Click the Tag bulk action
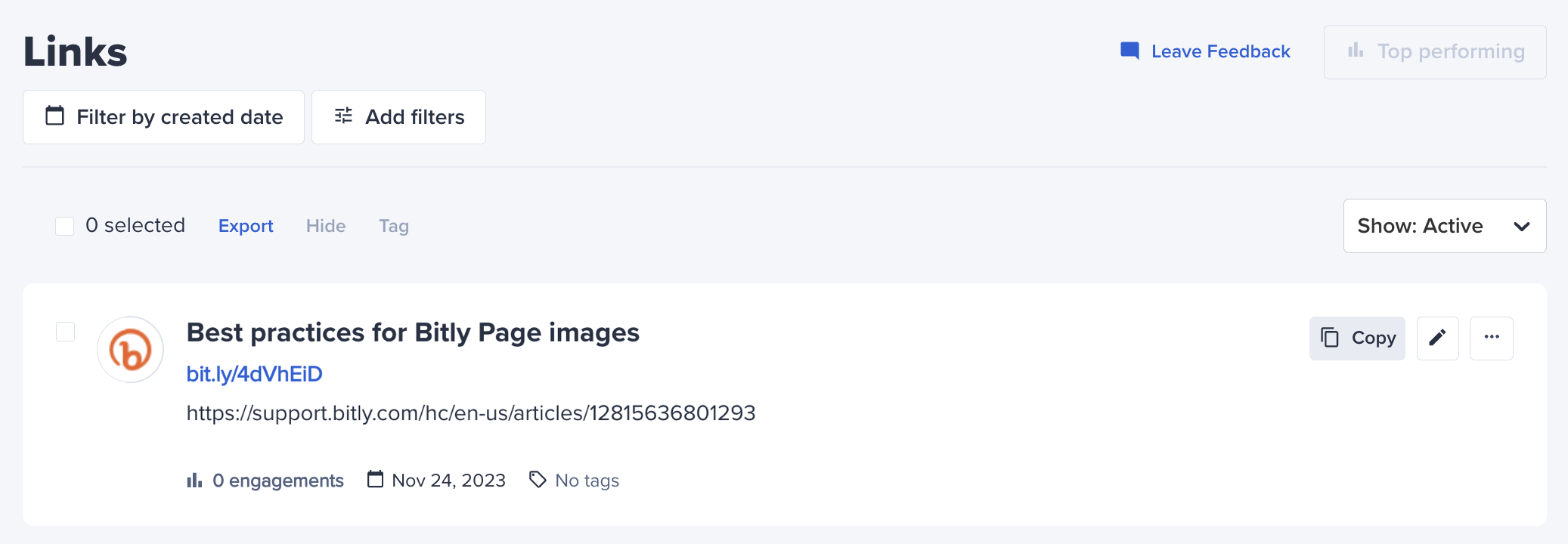The image size is (1568, 544). coord(394,226)
